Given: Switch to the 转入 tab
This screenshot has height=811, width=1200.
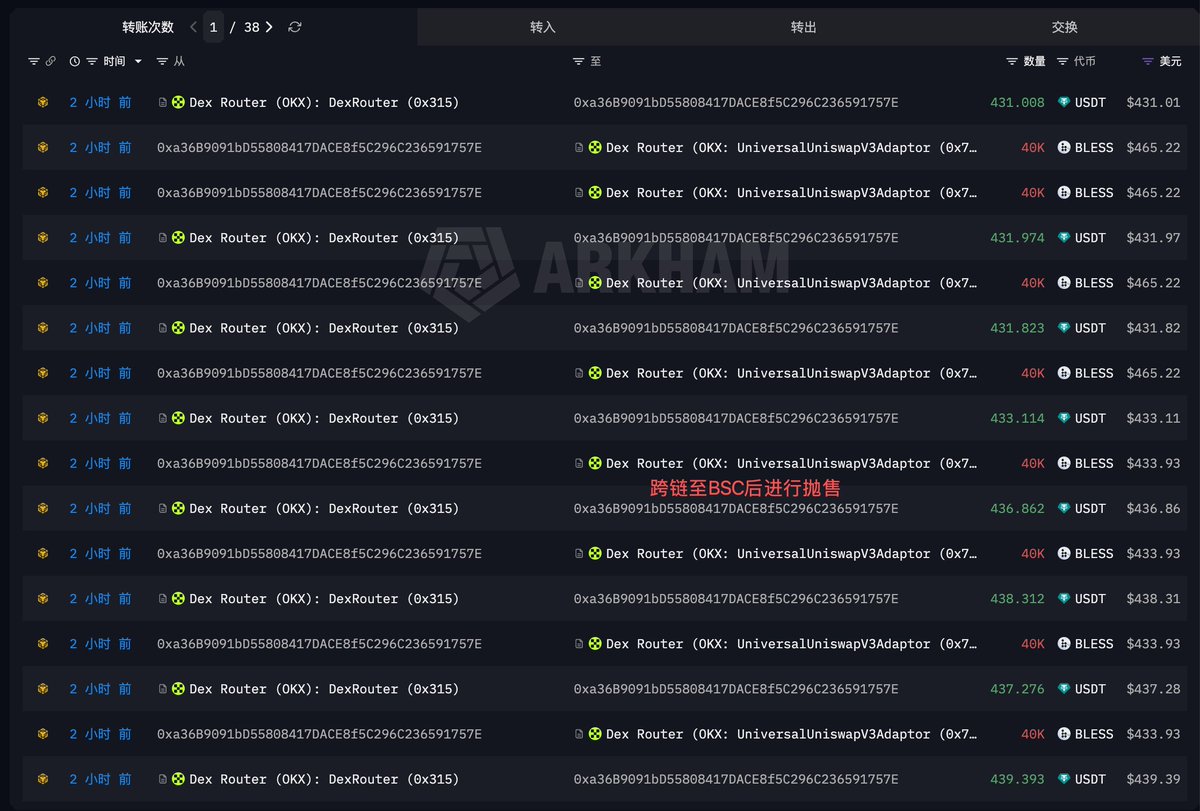Looking at the screenshot, I should click(x=543, y=27).
